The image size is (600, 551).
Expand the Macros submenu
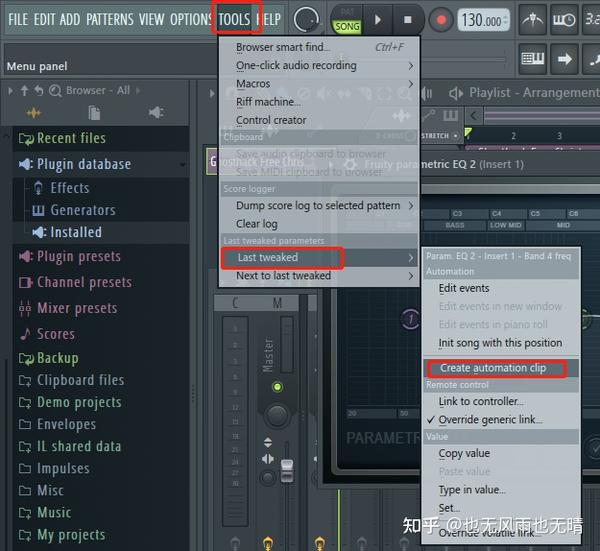pyautogui.click(x=319, y=83)
